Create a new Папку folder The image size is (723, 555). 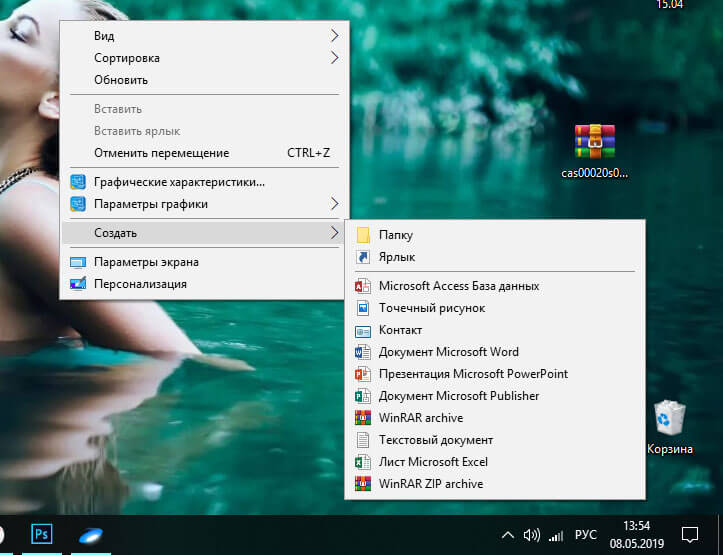[395, 235]
